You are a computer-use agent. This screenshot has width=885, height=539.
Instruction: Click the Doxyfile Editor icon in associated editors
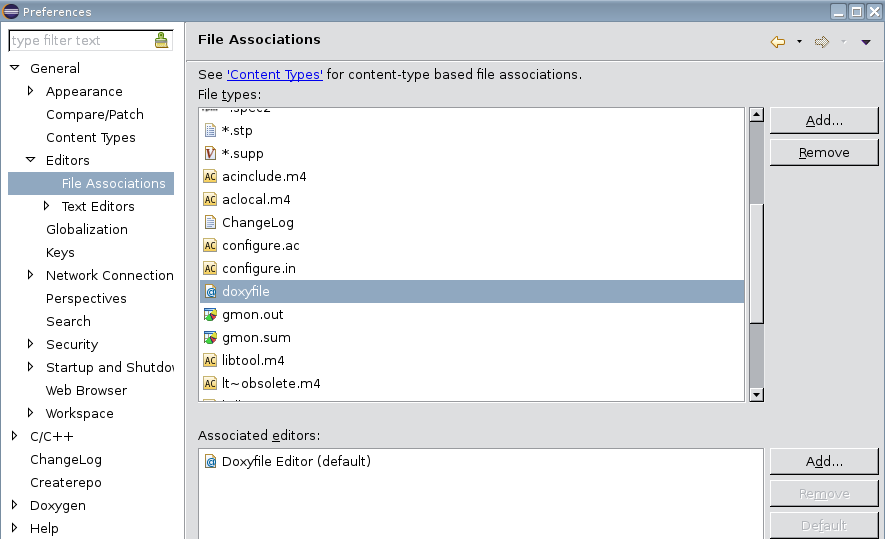click(x=210, y=462)
